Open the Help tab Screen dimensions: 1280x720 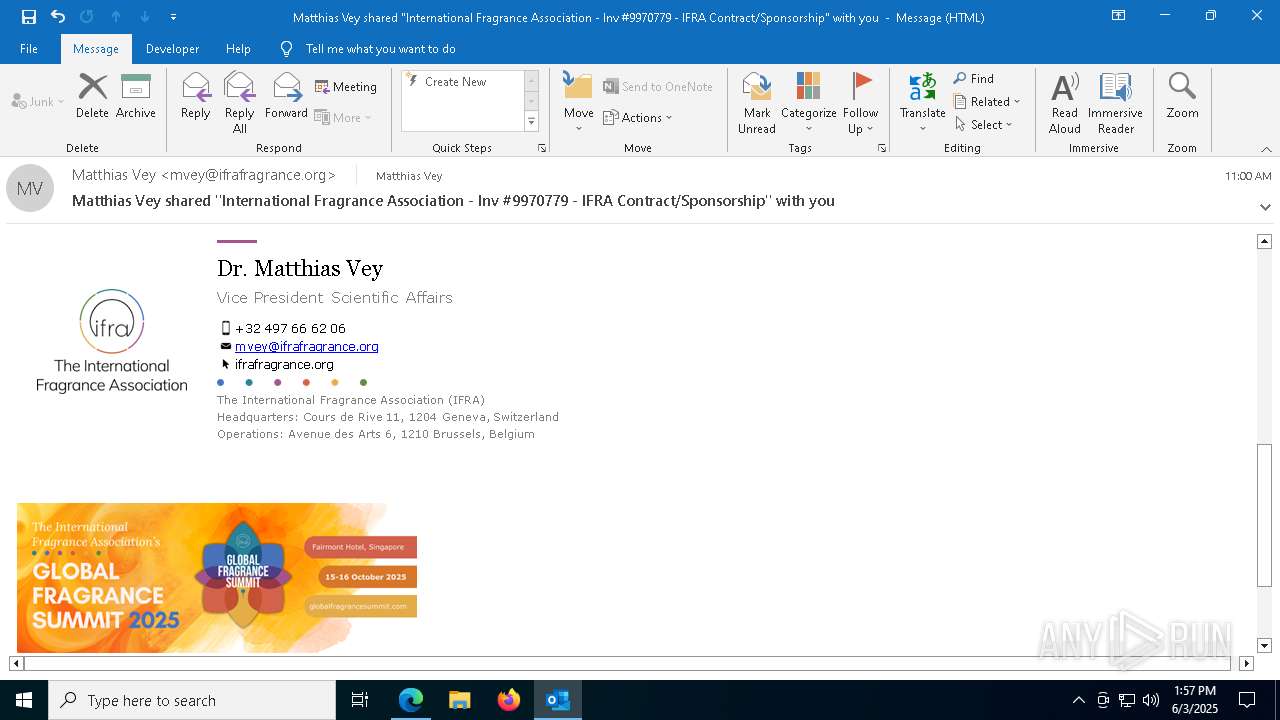point(238,49)
